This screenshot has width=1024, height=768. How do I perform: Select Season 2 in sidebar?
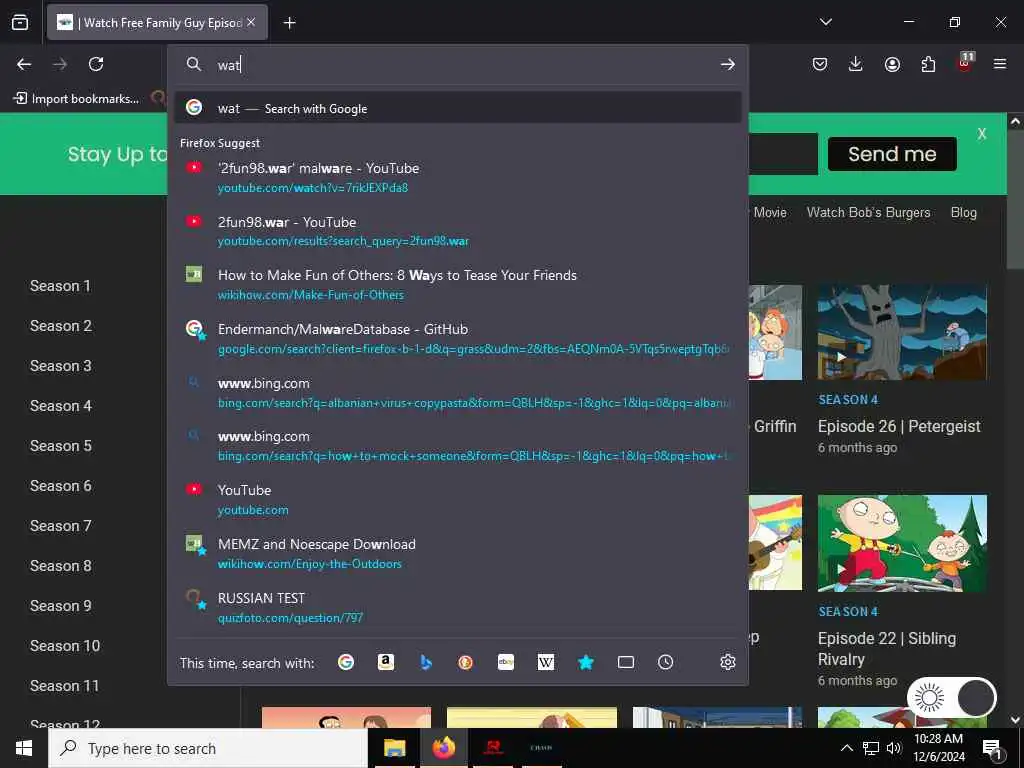pyautogui.click(x=61, y=326)
